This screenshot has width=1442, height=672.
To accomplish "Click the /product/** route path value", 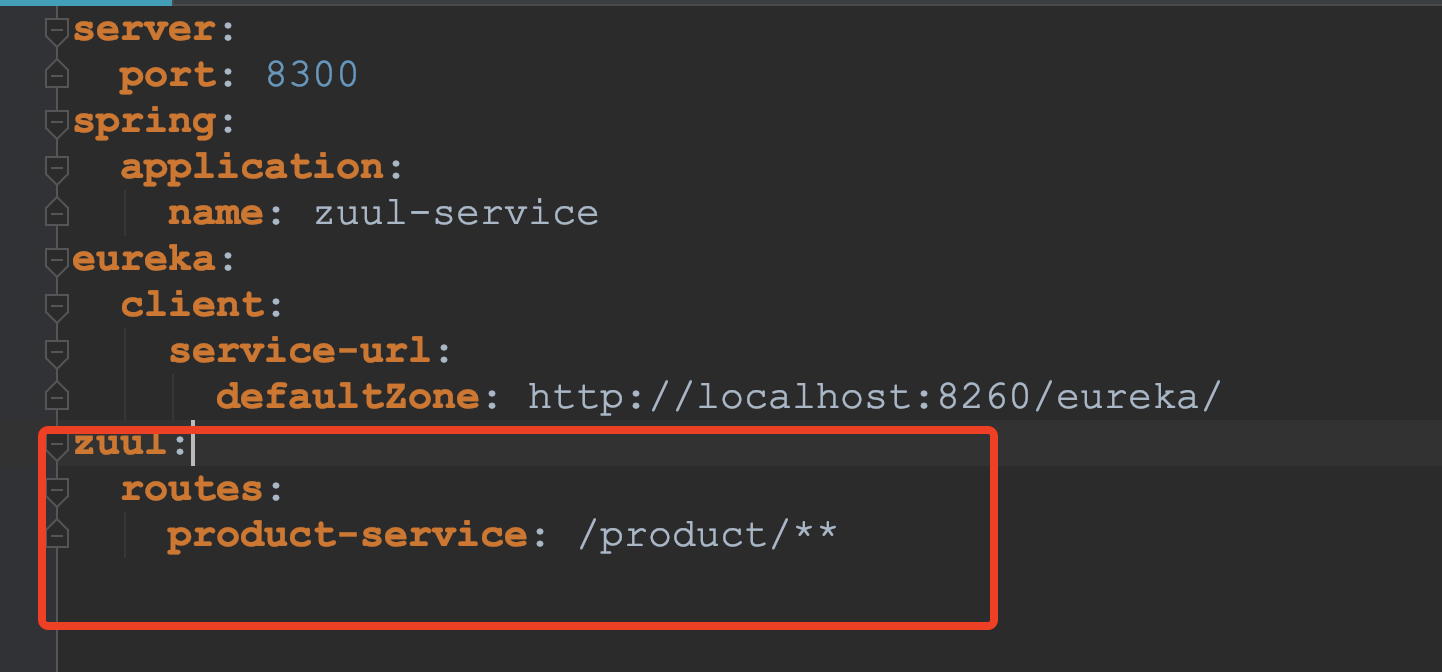I will [x=706, y=535].
